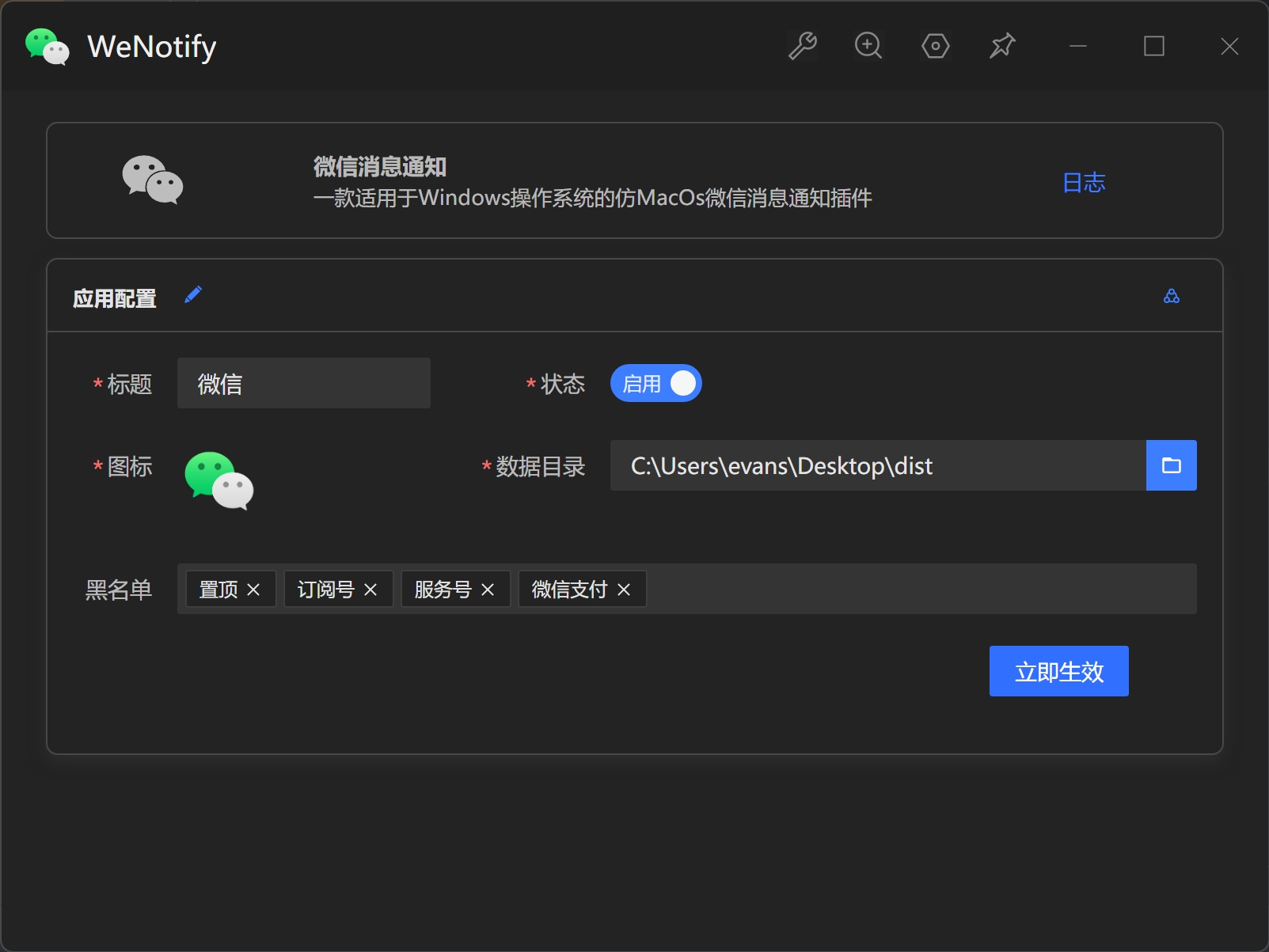Click the 订阅号 tag label
The width and height of the screenshot is (1269, 952).
(x=326, y=590)
